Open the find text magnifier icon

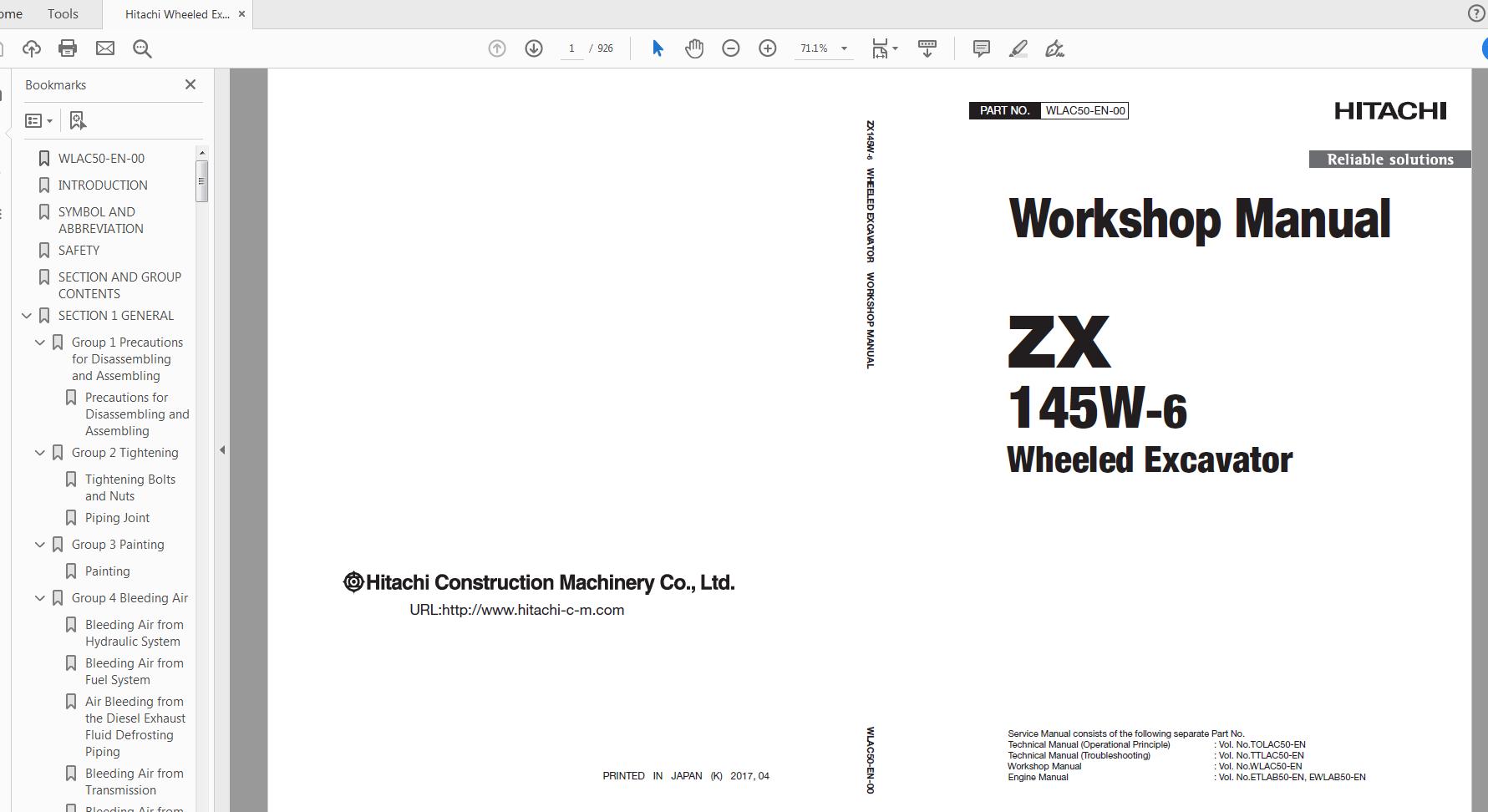click(x=142, y=48)
